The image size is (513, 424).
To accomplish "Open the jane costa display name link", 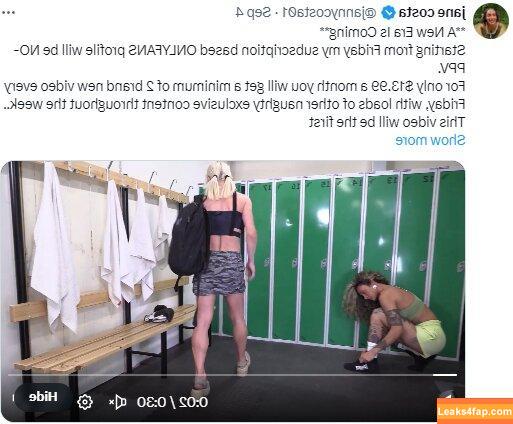I will click(x=432, y=13).
